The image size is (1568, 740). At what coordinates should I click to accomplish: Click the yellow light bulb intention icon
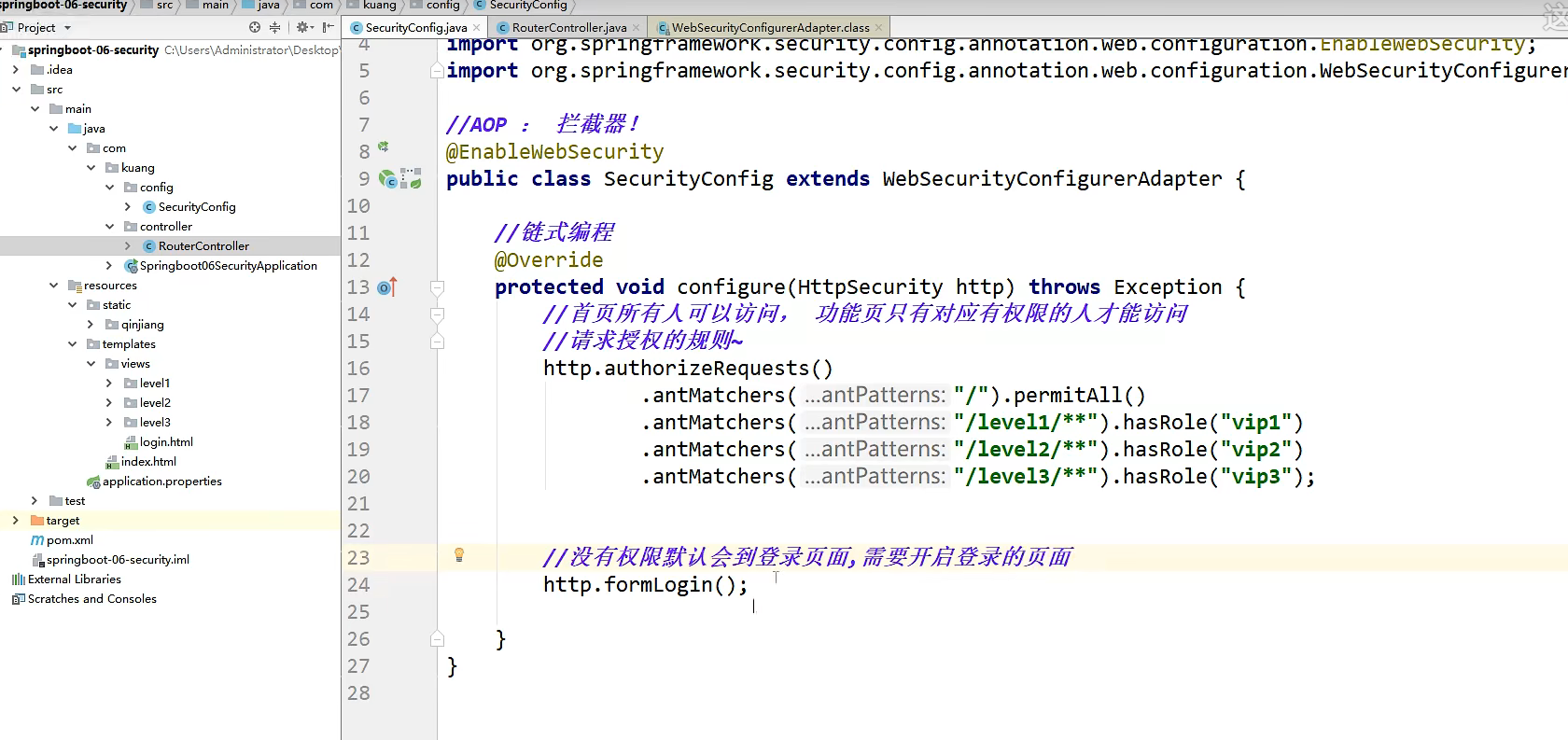[x=459, y=555]
